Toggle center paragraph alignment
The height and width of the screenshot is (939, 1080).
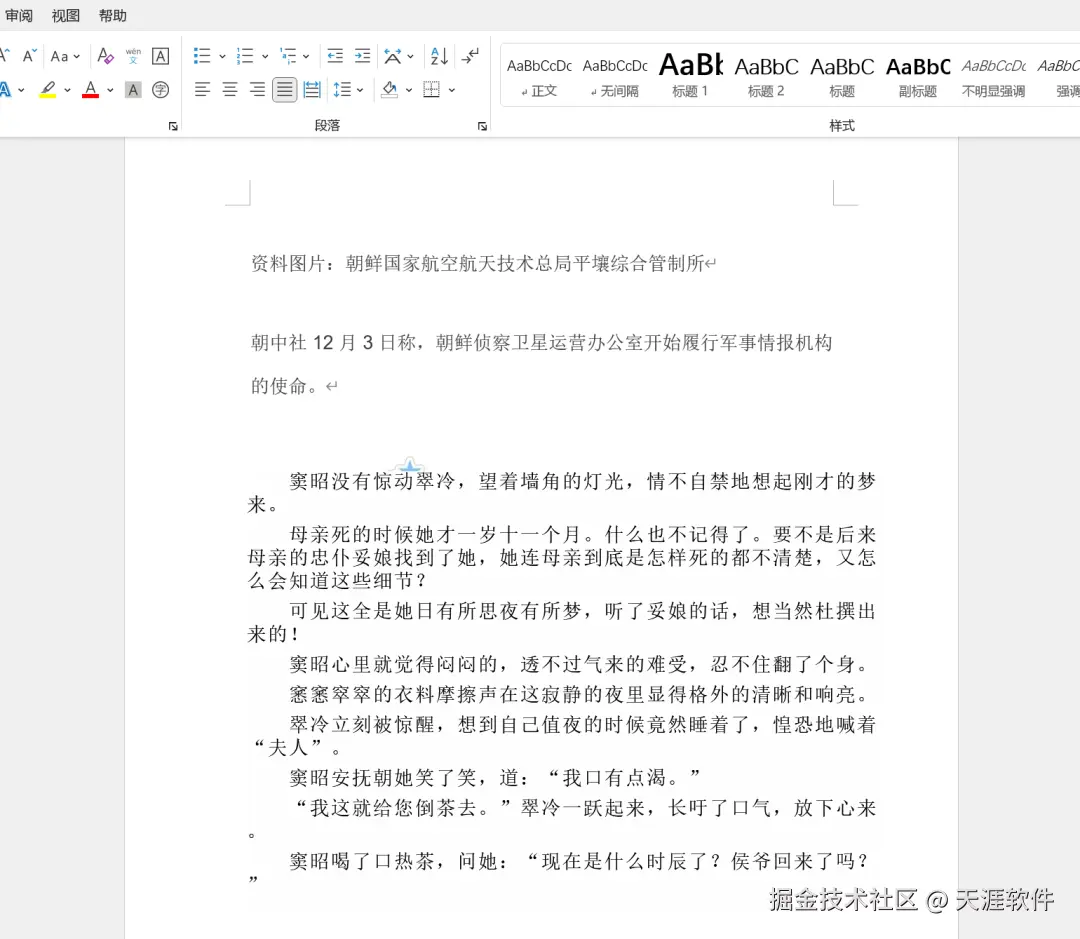(229, 90)
